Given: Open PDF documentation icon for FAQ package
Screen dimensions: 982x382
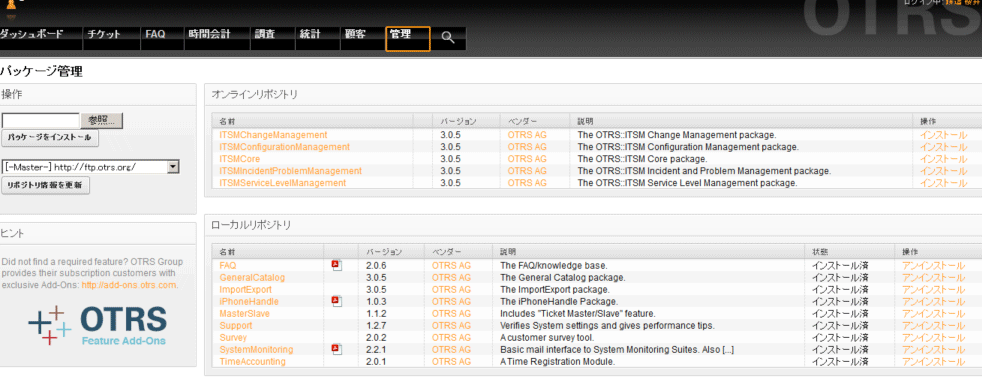Looking at the screenshot, I should click(x=336, y=266).
